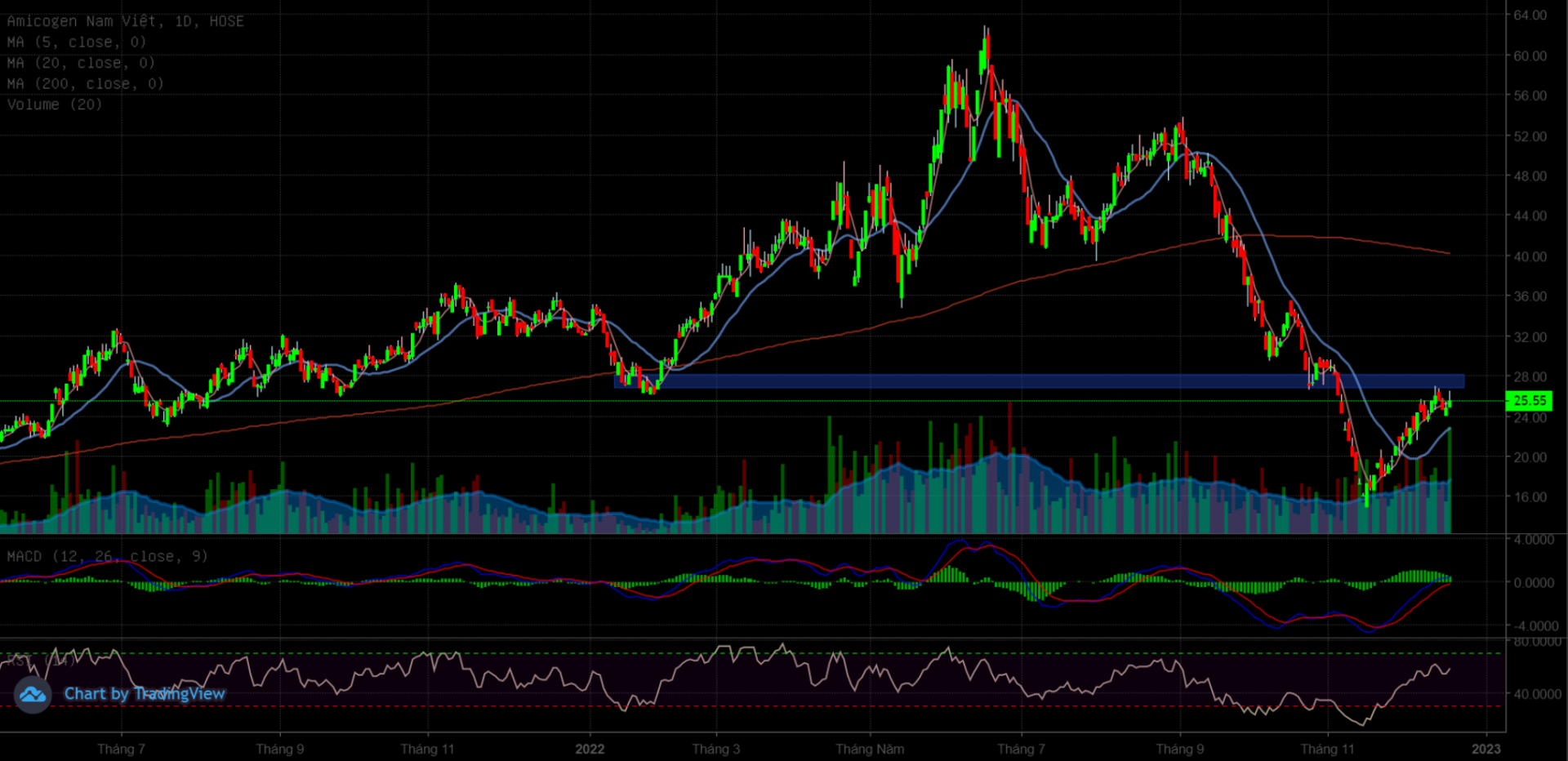The width and height of the screenshot is (1568, 761).
Task: Click the TradingView cloud logo icon
Action: [x=33, y=695]
